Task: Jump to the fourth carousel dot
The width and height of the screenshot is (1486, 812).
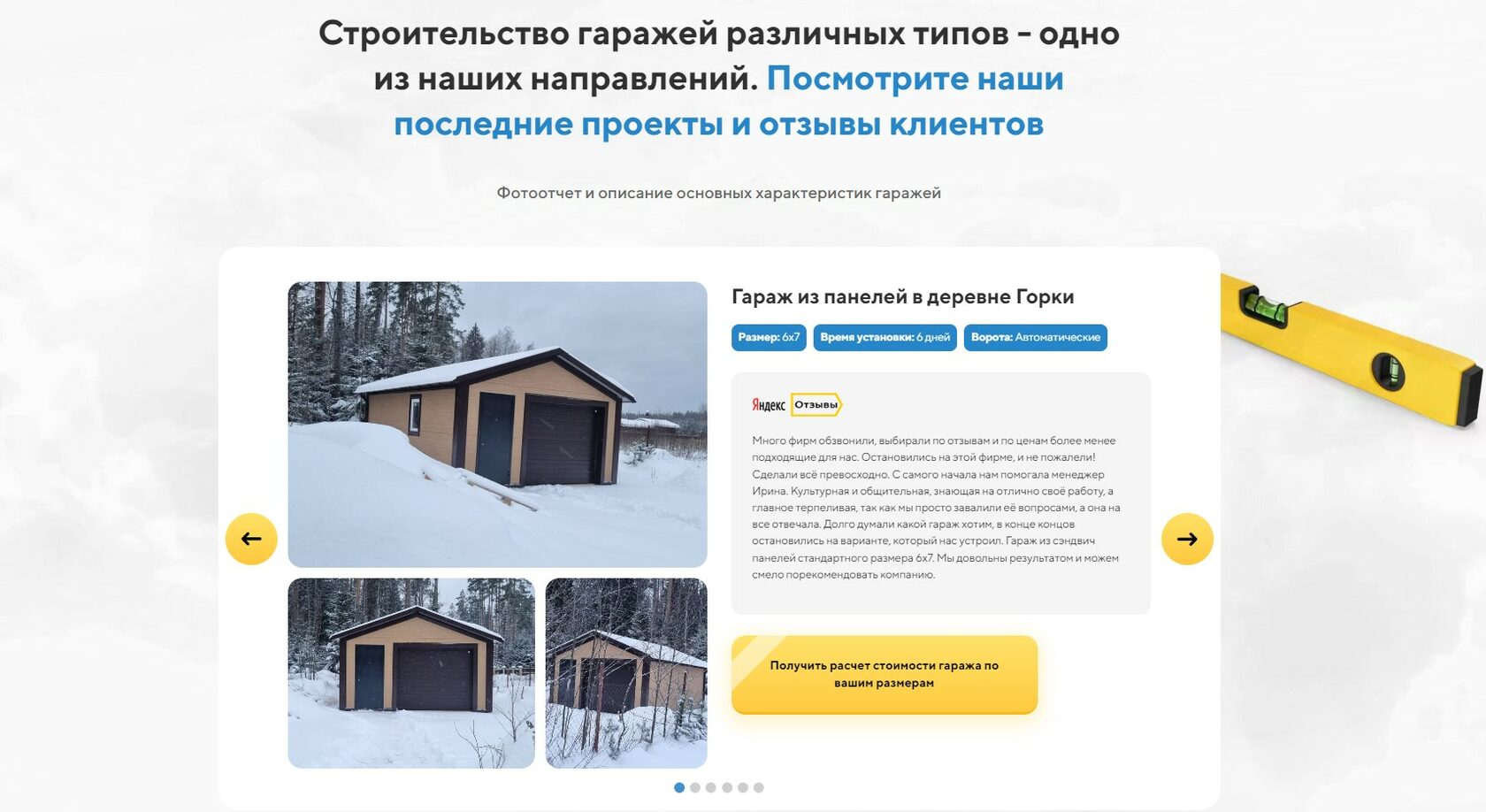Action: (727, 787)
